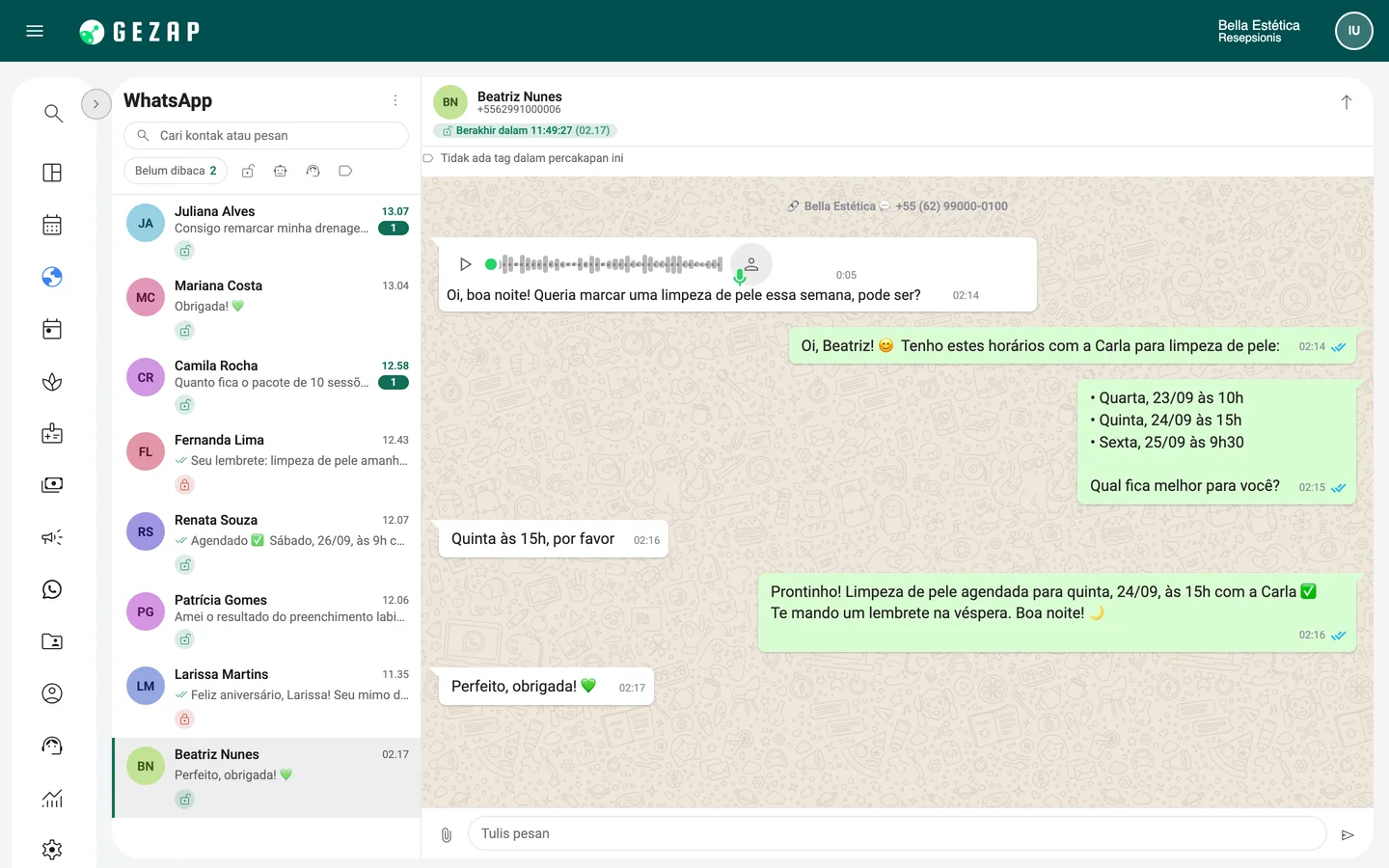Open the monthly calendar grid icon in sidebar
The width and height of the screenshot is (1389, 868).
pos(52,225)
